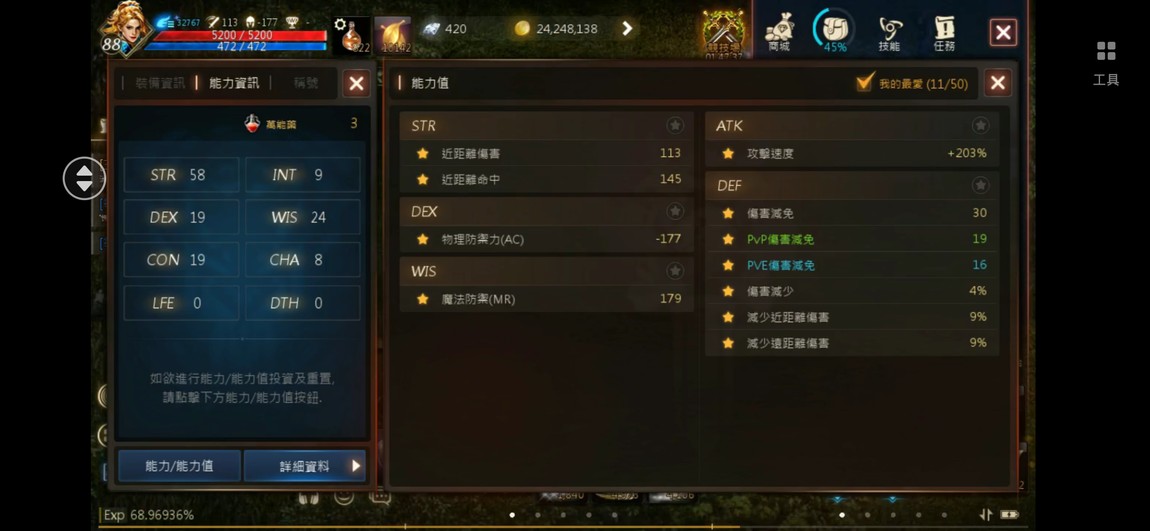
Task: Tap the health potion quick slot
Action: point(351,35)
